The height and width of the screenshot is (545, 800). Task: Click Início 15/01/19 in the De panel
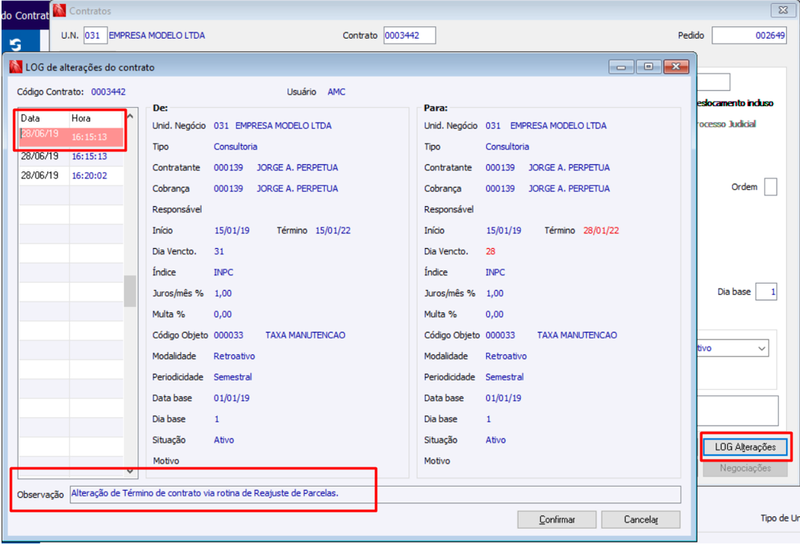click(x=232, y=231)
